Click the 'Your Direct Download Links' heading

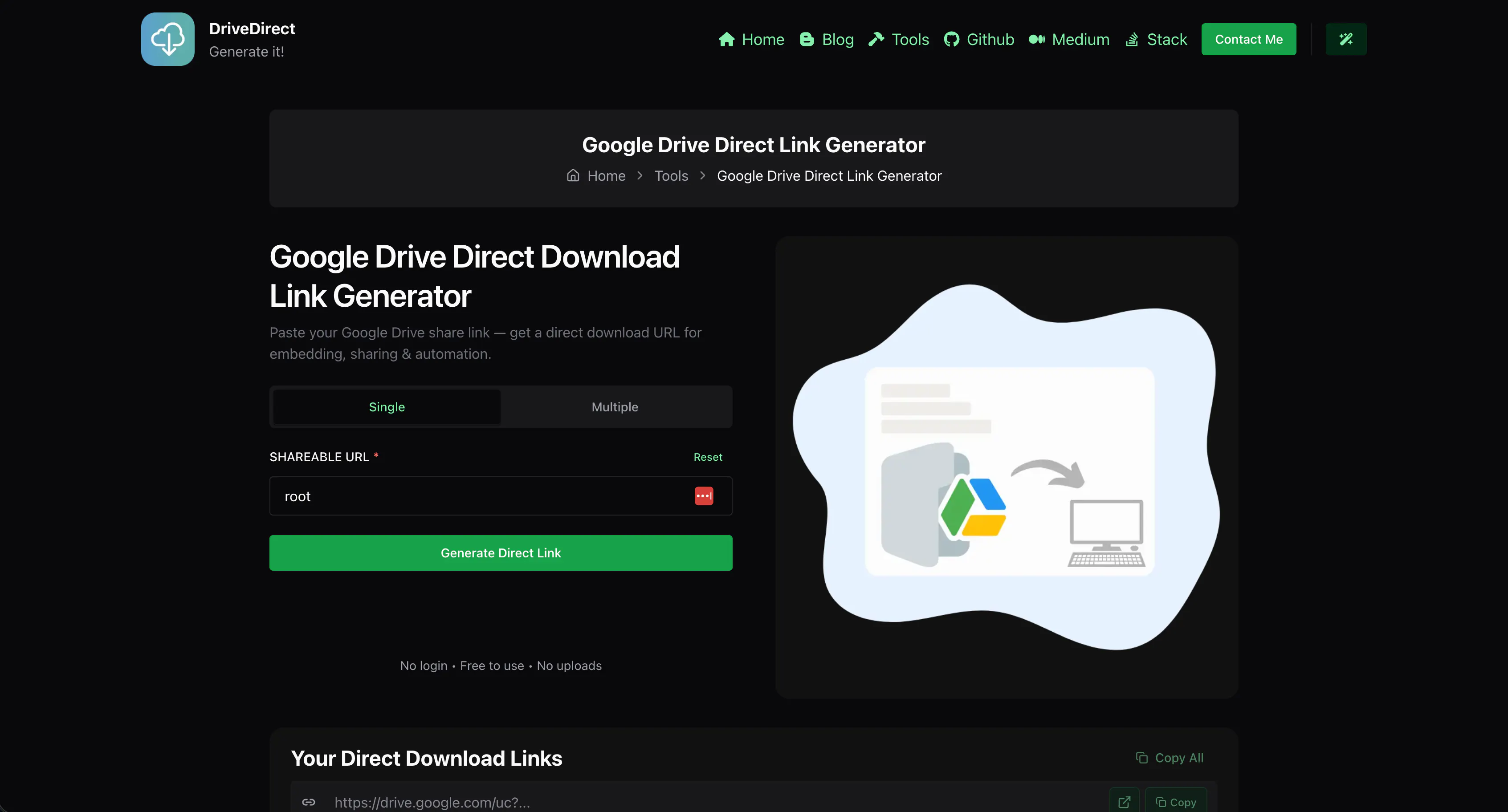tap(426, 758)
